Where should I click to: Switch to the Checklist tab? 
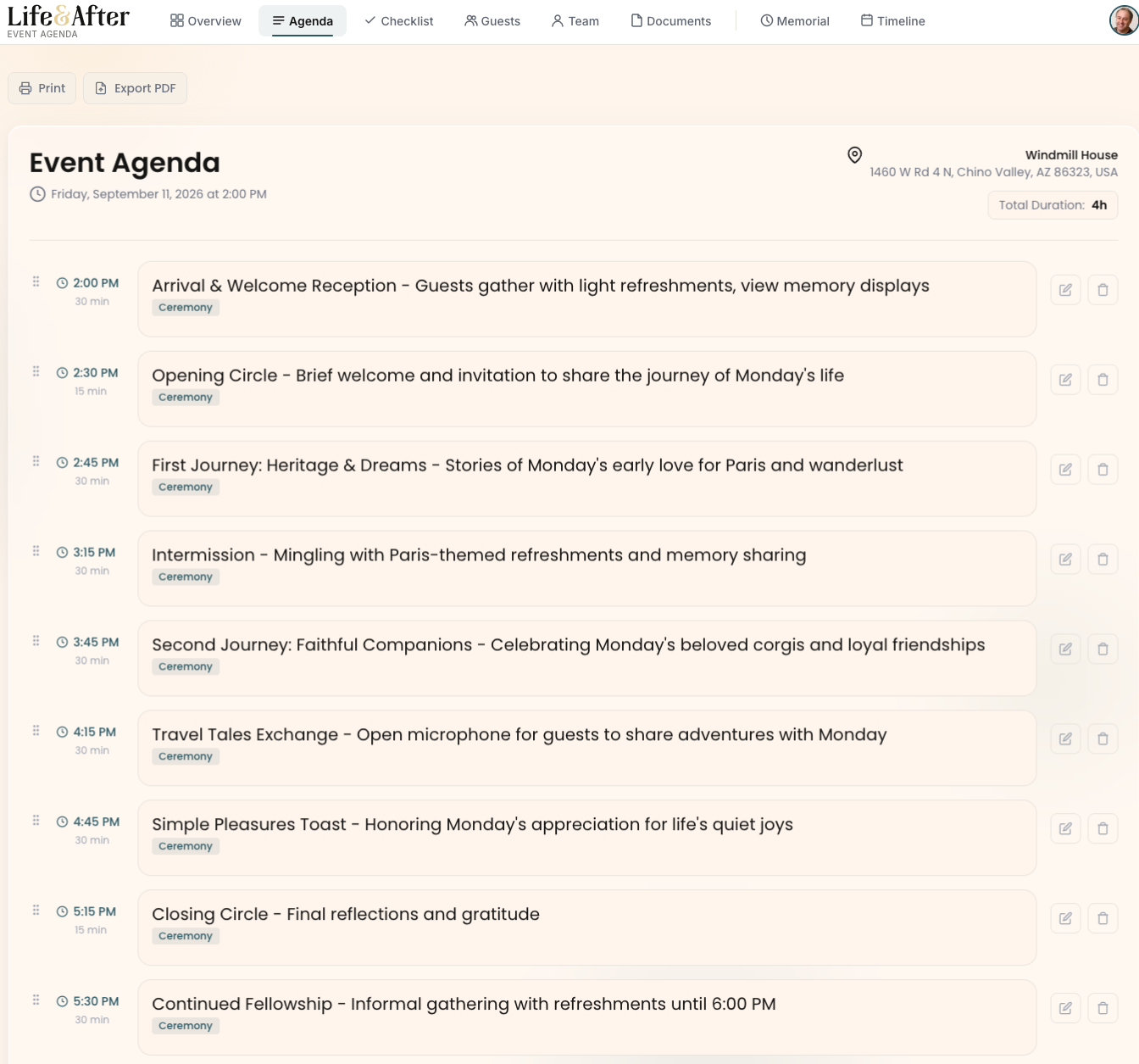click(x=398, y=20)
